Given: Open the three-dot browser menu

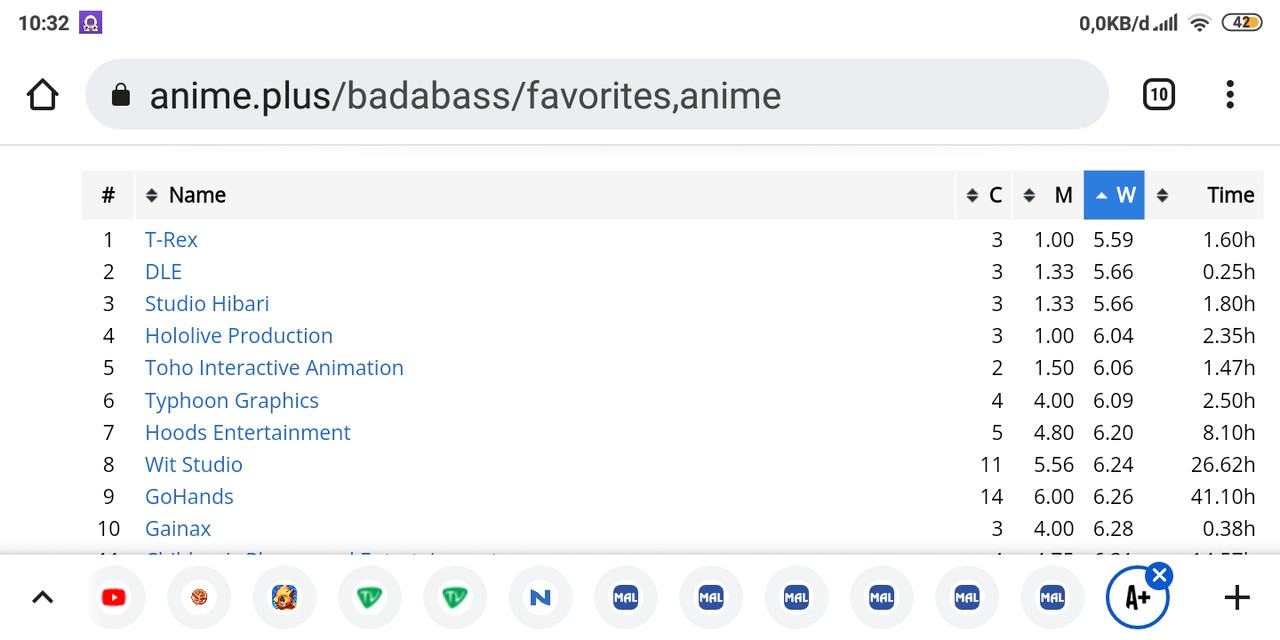Looking at the screenshot, I should 1230,95.
